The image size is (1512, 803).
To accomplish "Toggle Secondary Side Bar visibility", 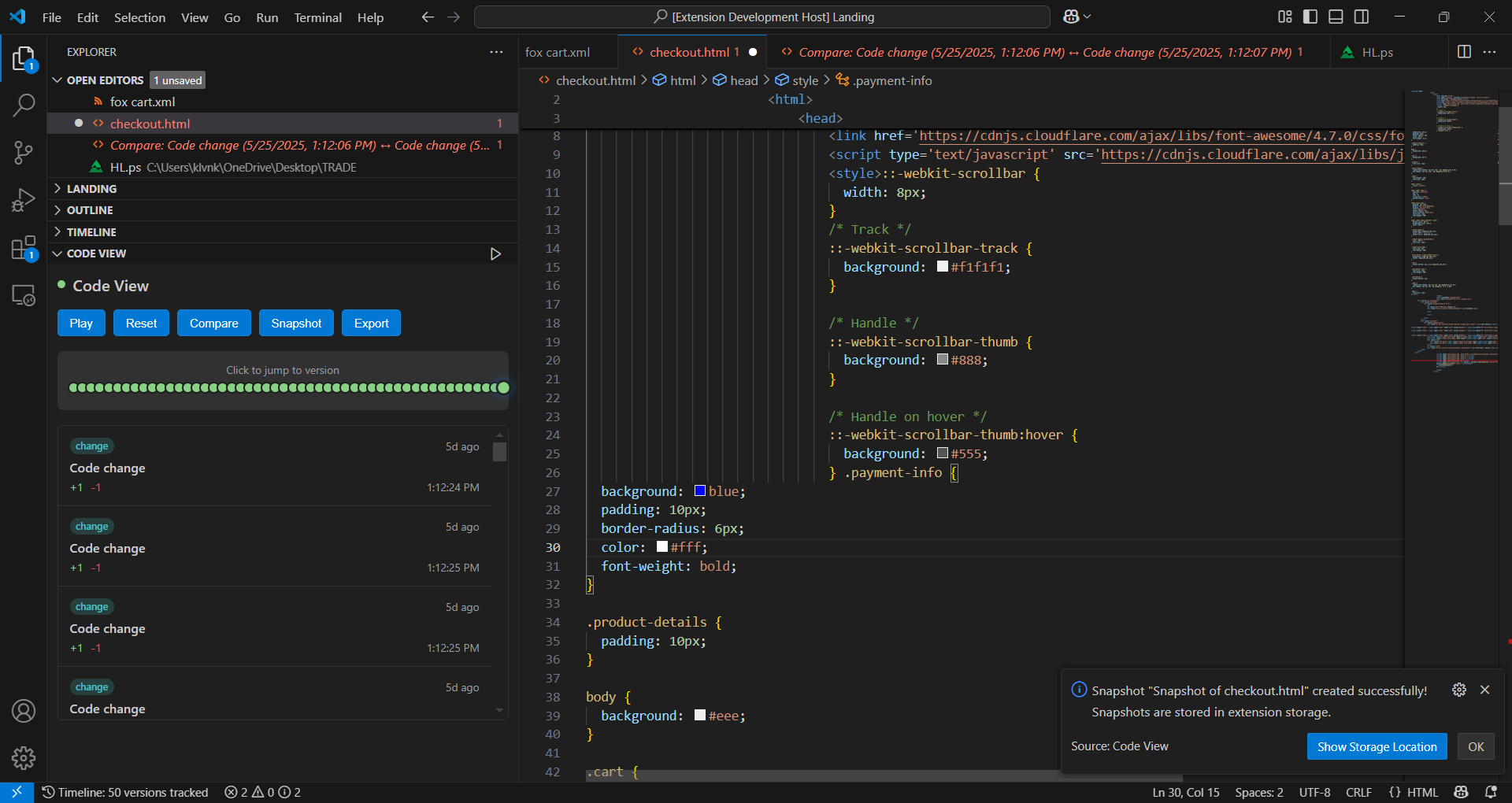I will pos(1362,17).
